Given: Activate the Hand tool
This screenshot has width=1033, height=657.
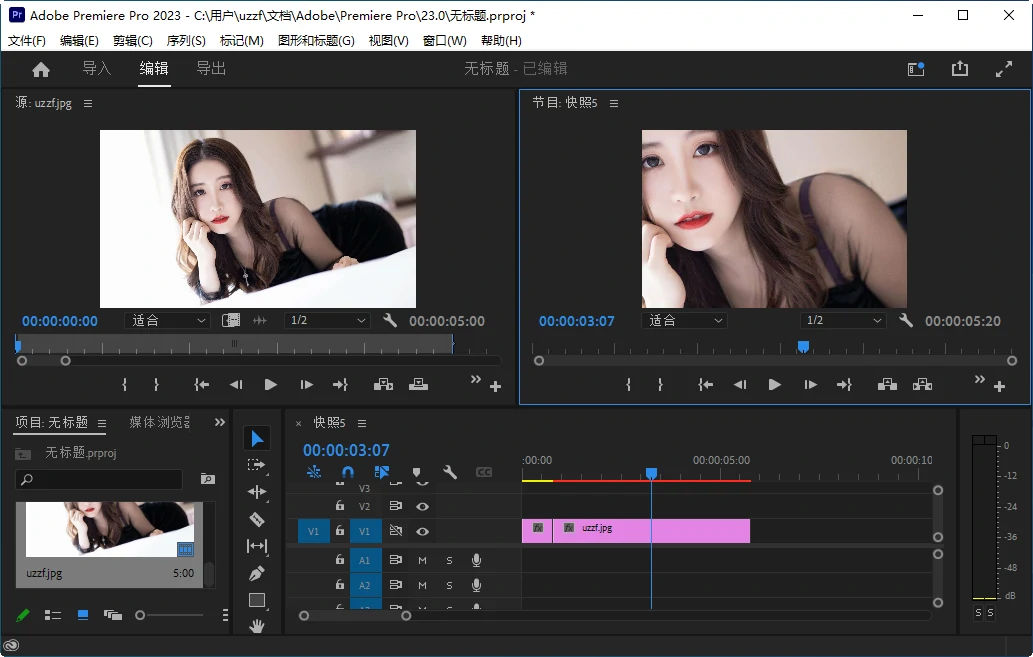Looking at the screenshot, I should click(257, 625).
